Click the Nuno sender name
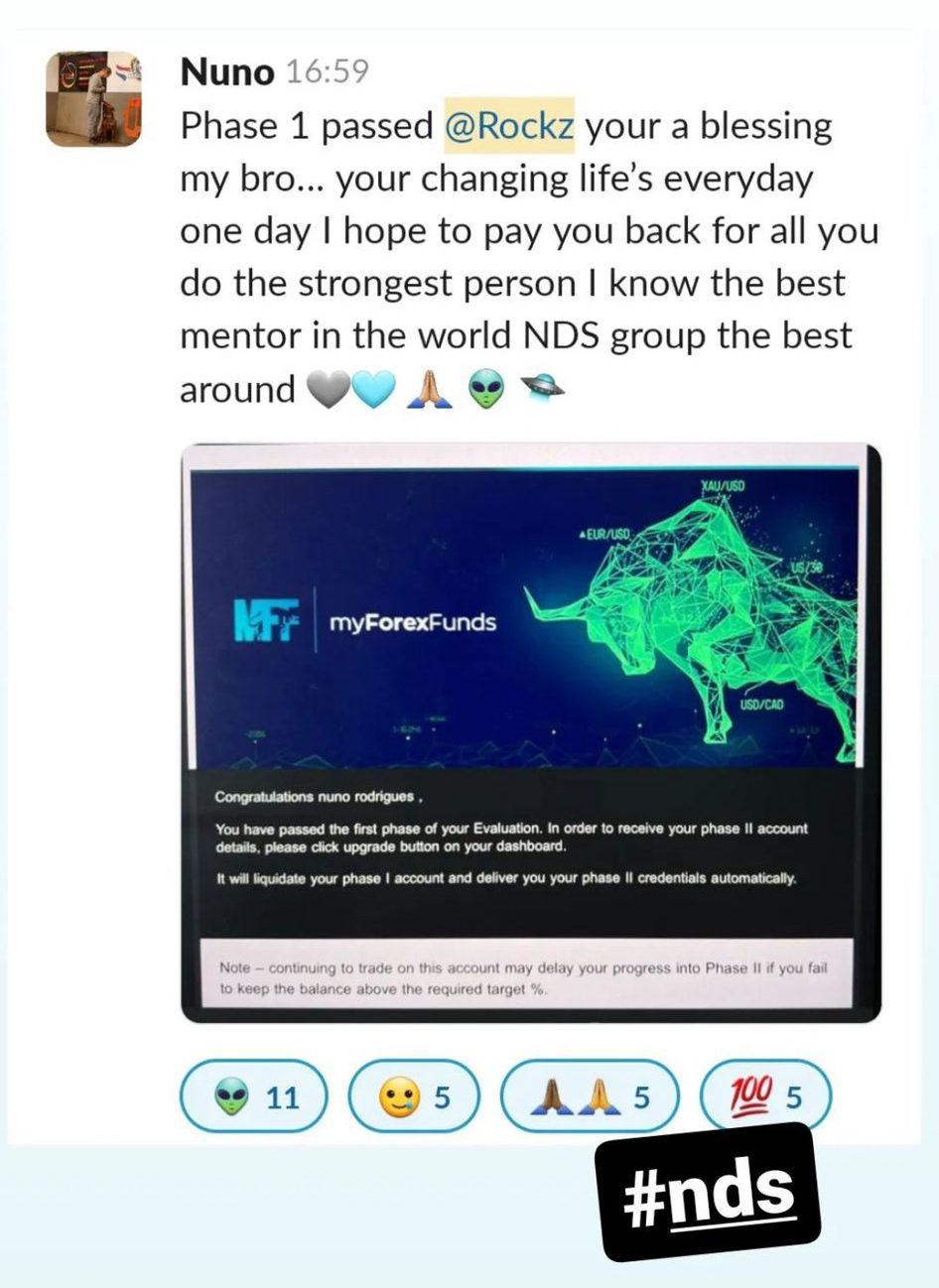Image resolution: width=939 pixels, height=1288 pixels. click(226, 73)
